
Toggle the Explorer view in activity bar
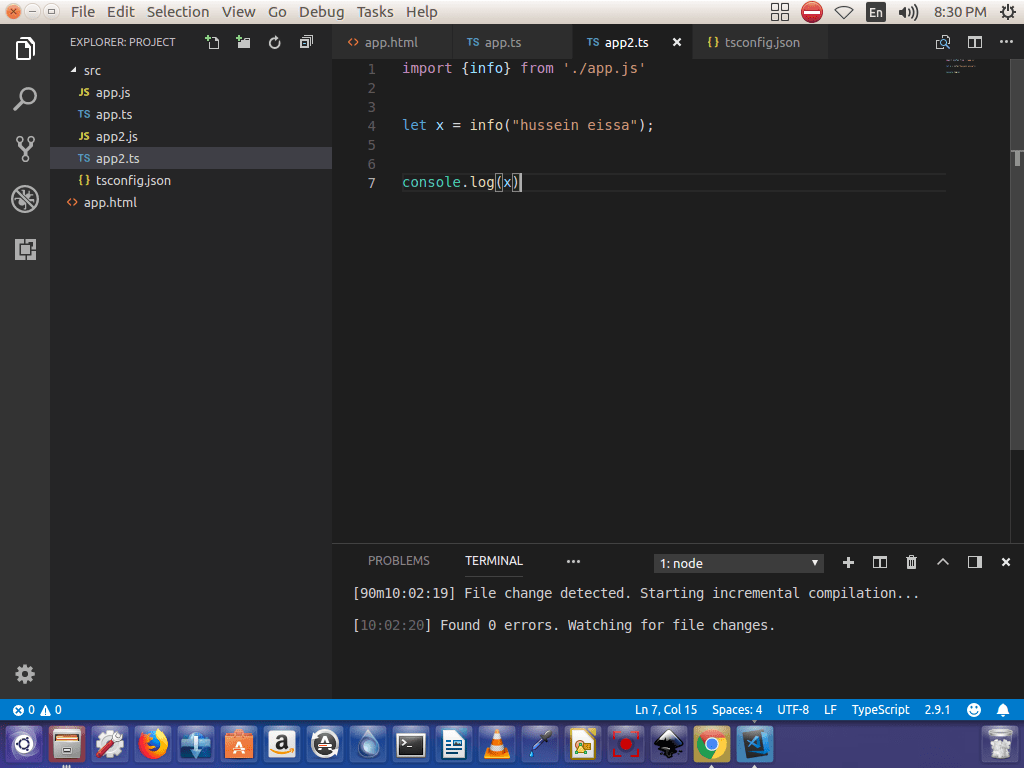(x=25, y=49)
